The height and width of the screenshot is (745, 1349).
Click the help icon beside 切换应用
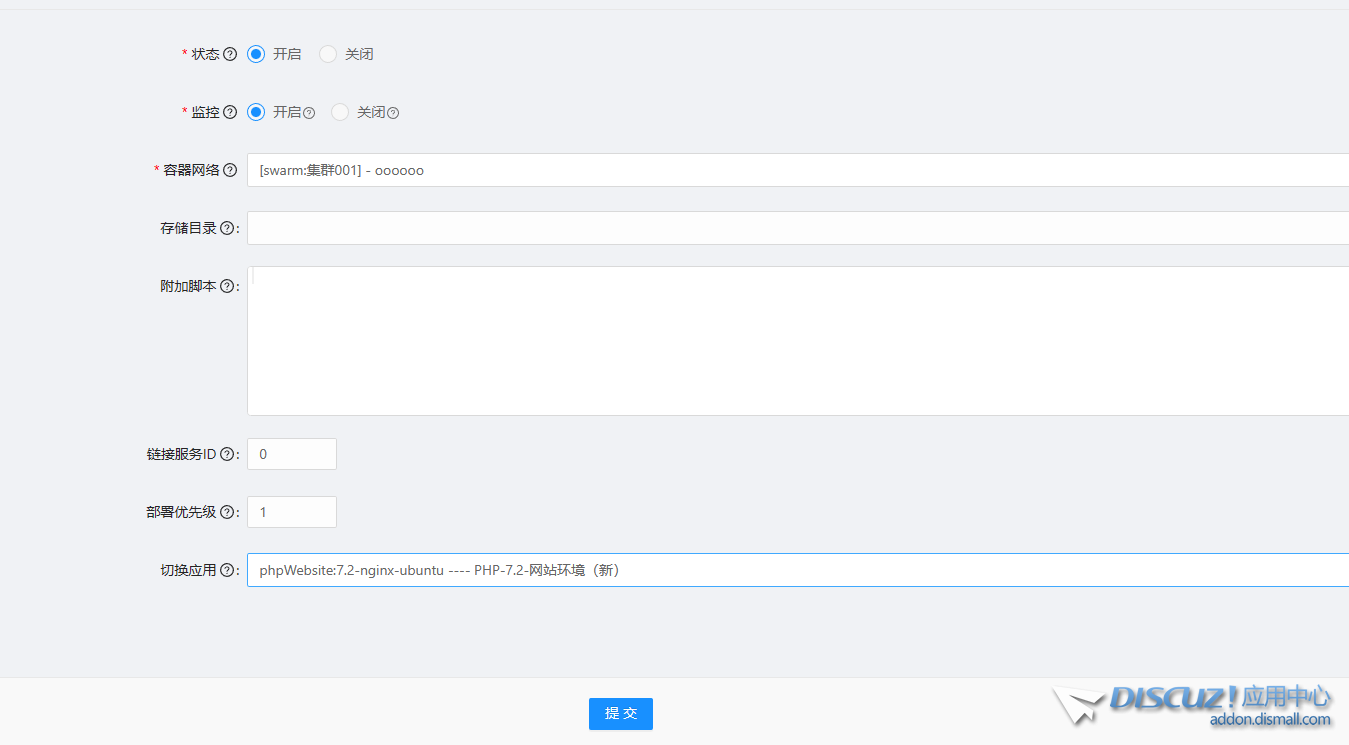click(x=227, y=569)
